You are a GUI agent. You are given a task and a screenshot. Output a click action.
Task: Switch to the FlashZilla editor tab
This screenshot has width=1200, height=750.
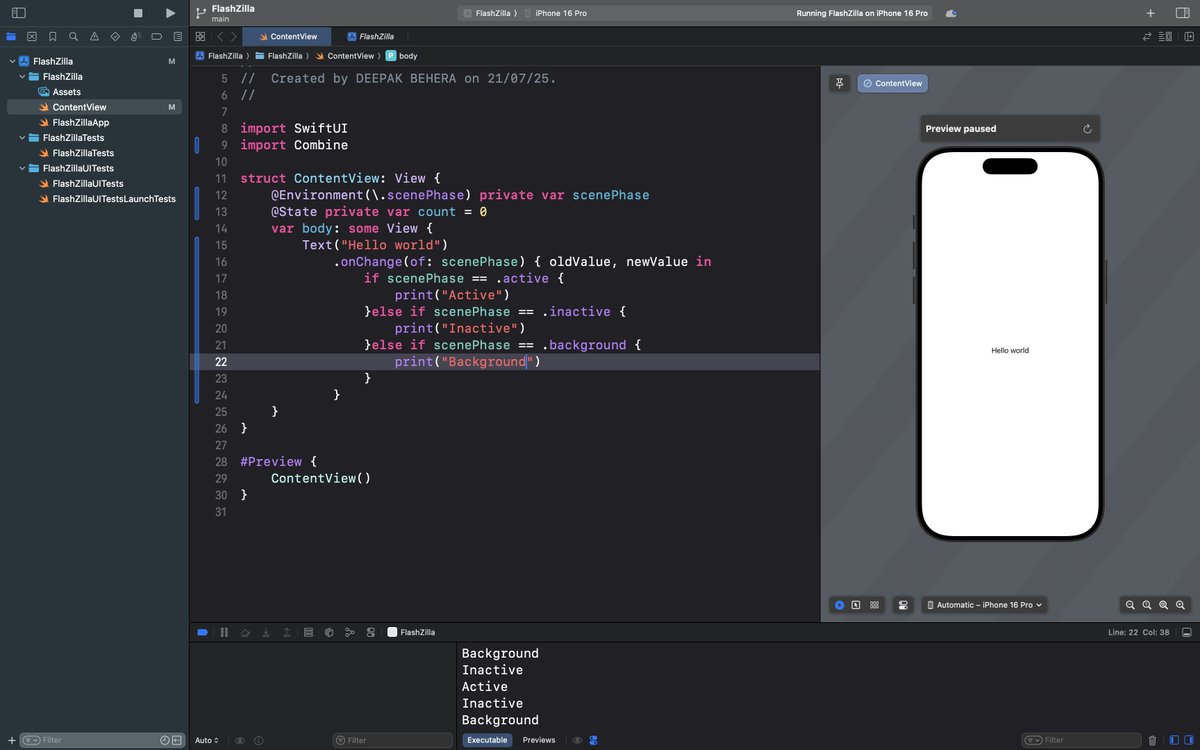click(370, 36)
